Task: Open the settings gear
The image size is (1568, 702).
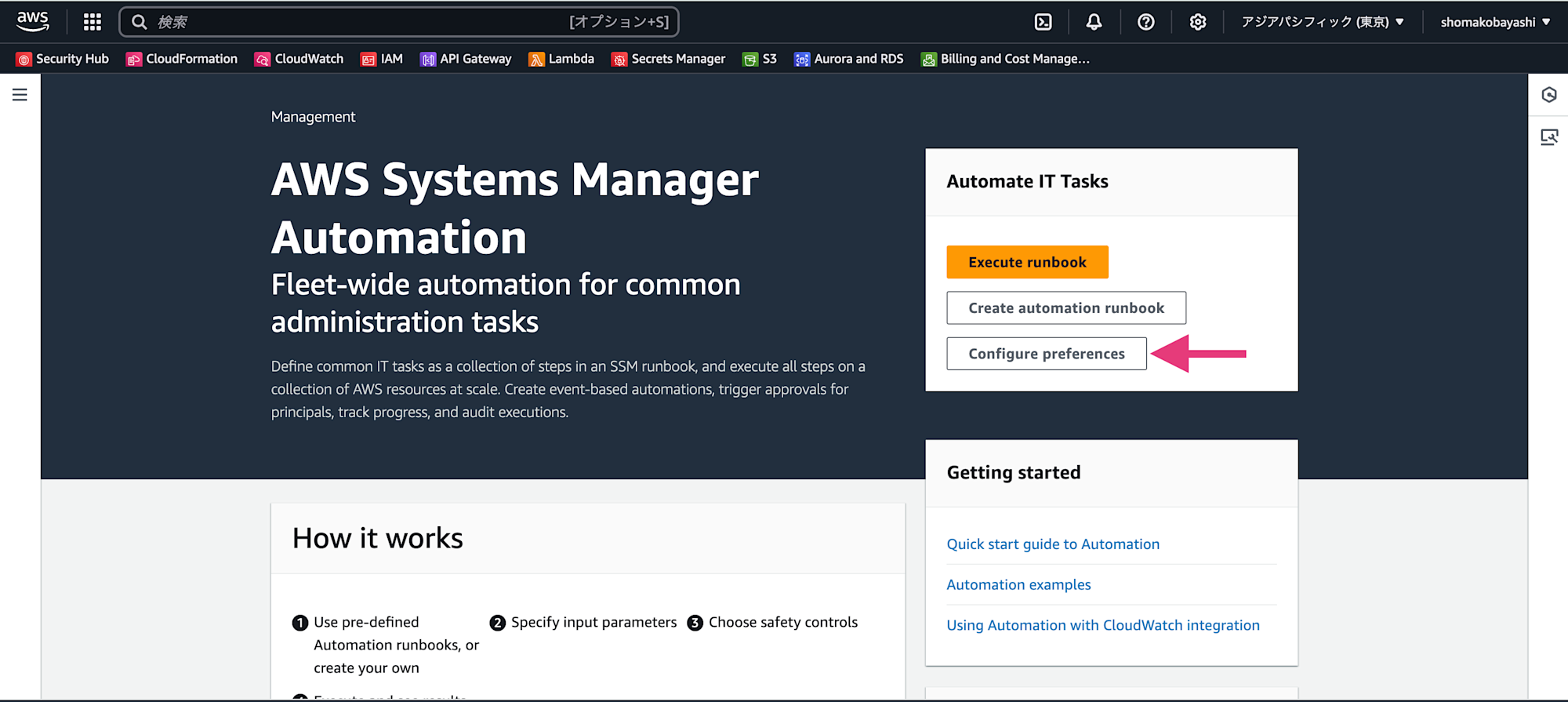Action: pyautogui.click(x=1198, y=22)
